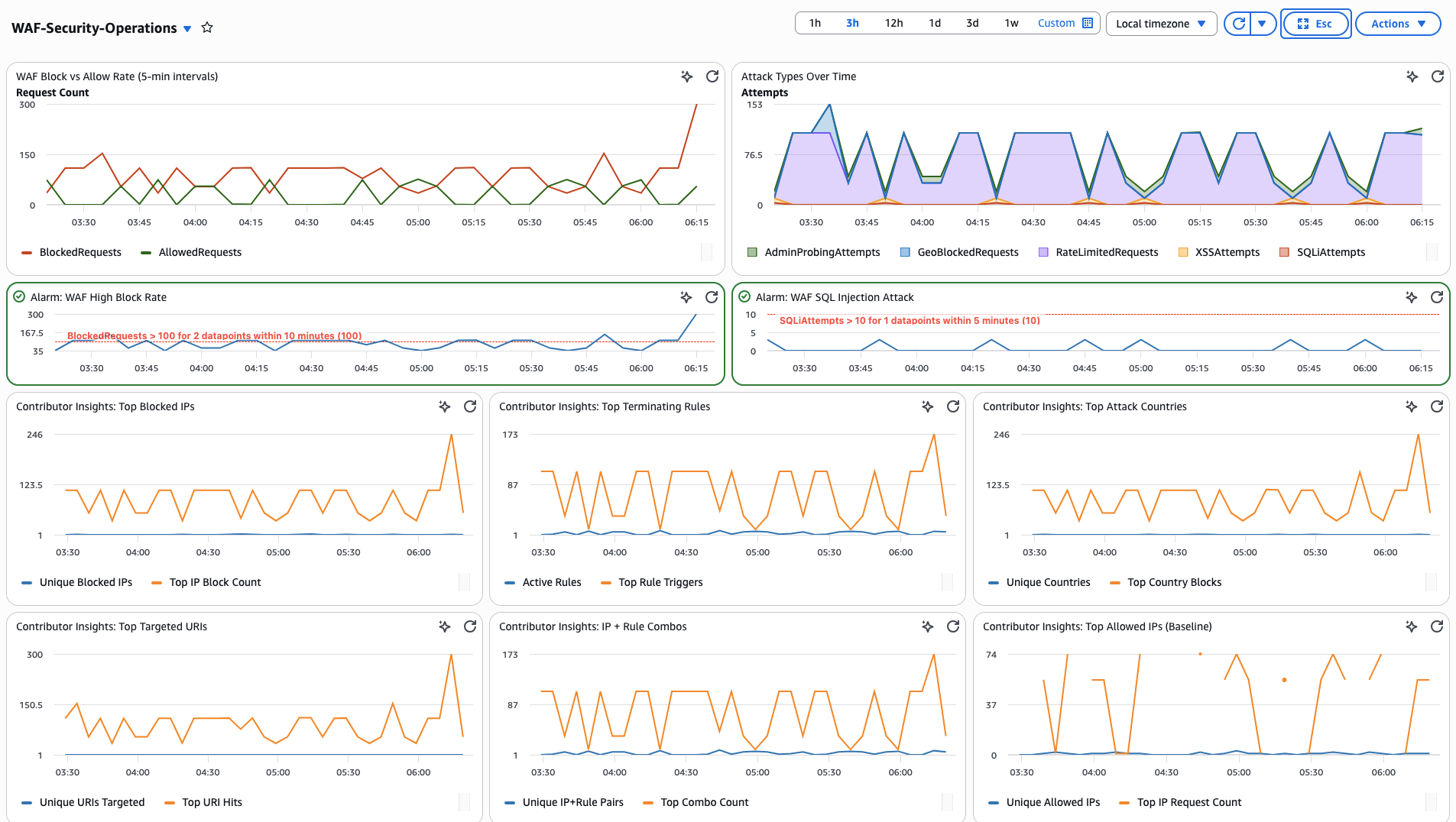Screen dimensions: 1456x822
Task: Select the 3h time range
Action: pyautogui.click(x=852, y=23)
